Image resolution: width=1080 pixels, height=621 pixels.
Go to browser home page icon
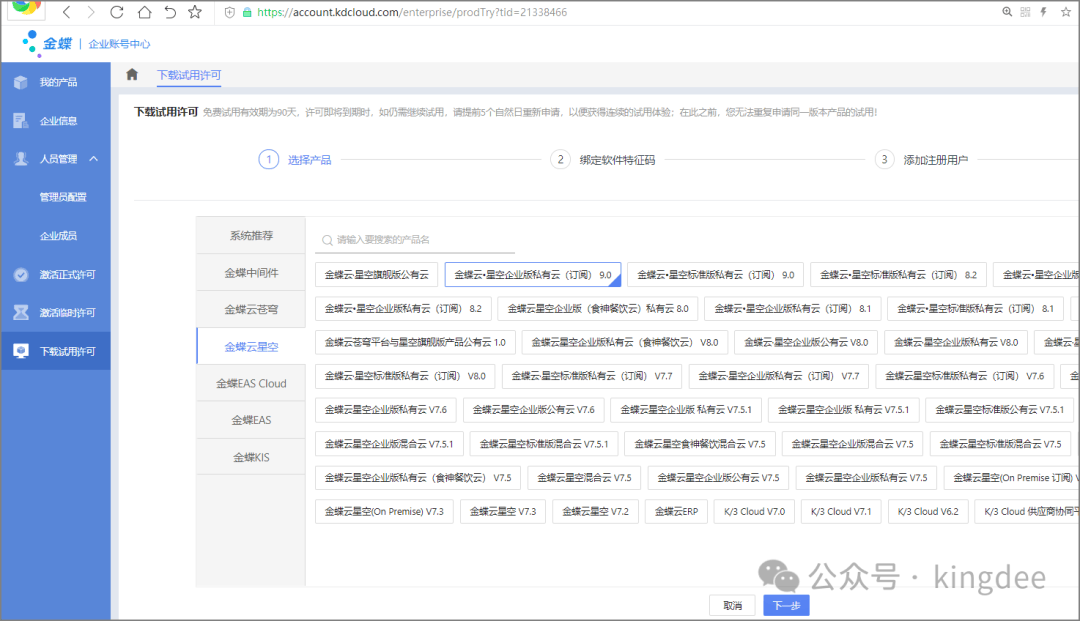[144, 12]
